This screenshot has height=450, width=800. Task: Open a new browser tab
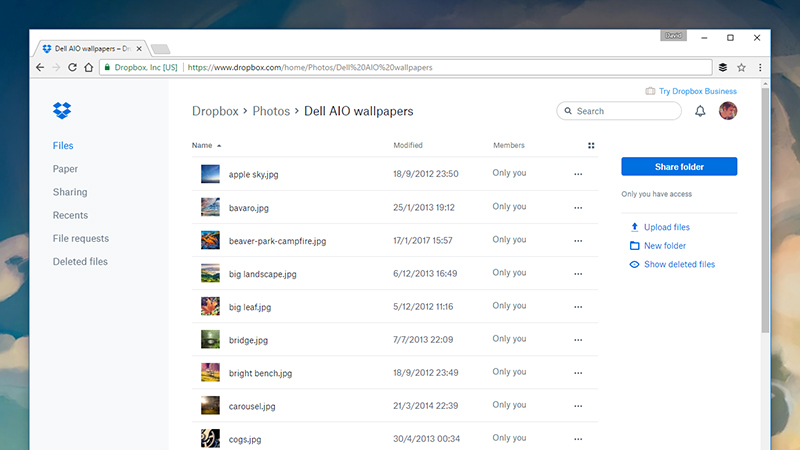[x=161, y=49]
